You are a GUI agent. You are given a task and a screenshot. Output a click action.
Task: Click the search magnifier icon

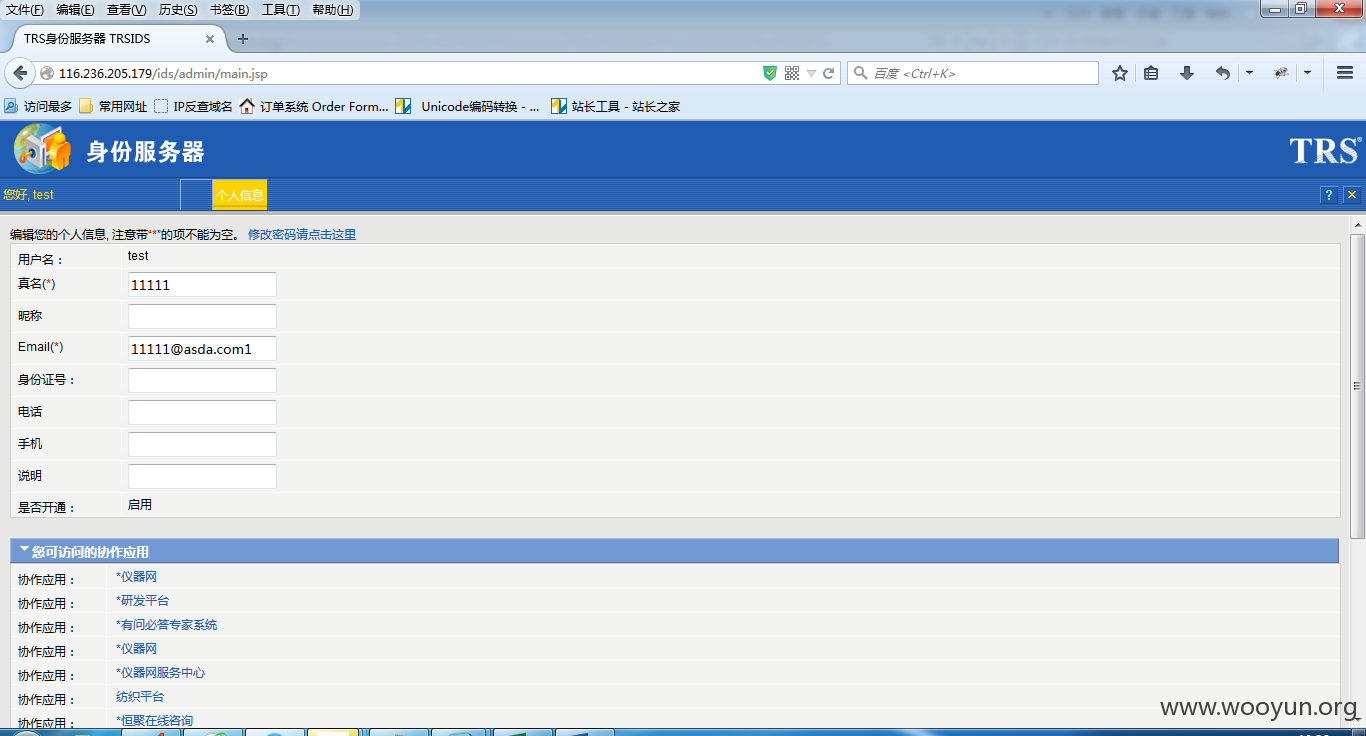(x=860, y=73)
